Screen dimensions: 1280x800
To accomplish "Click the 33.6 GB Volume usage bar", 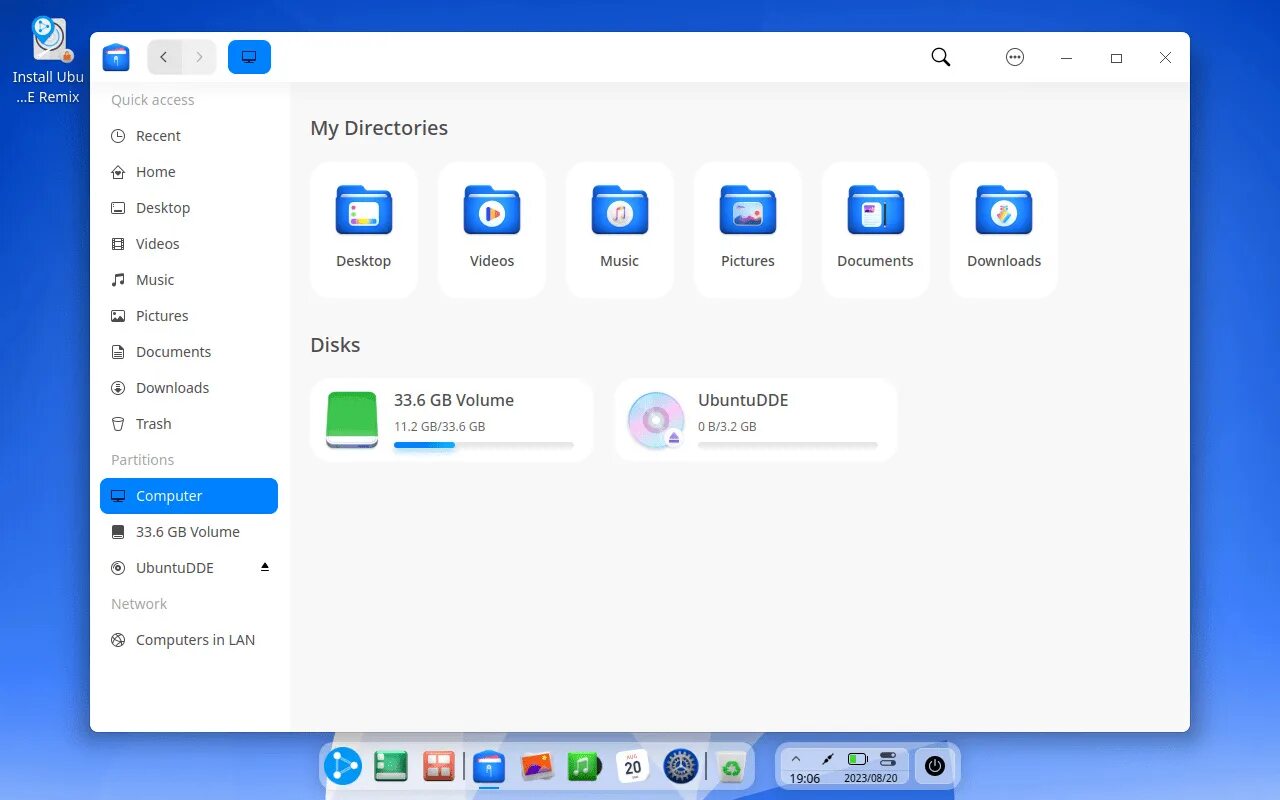I will [484, 445].
